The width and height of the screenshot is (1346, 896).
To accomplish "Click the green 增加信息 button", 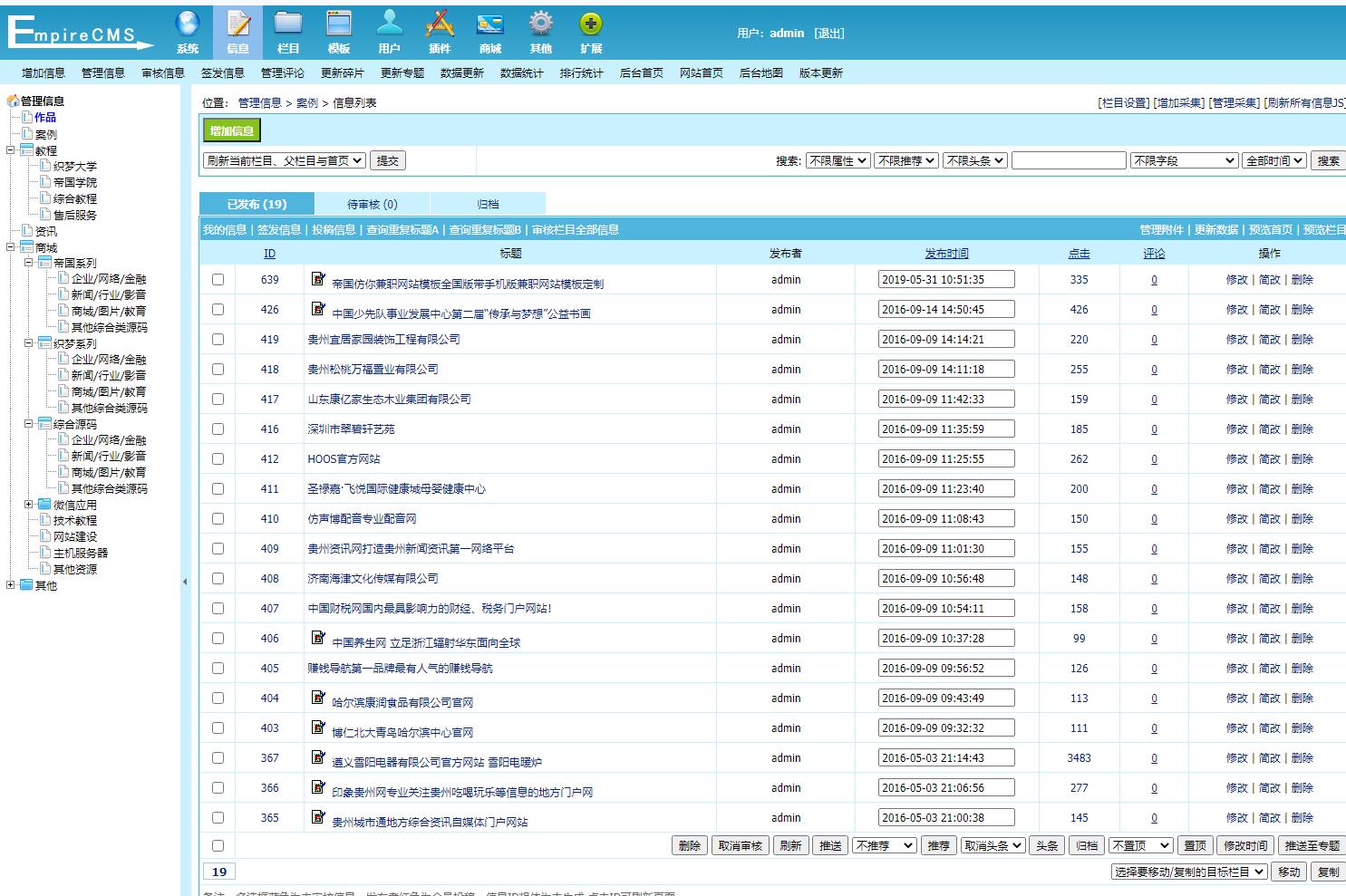I will coord(232,131).
